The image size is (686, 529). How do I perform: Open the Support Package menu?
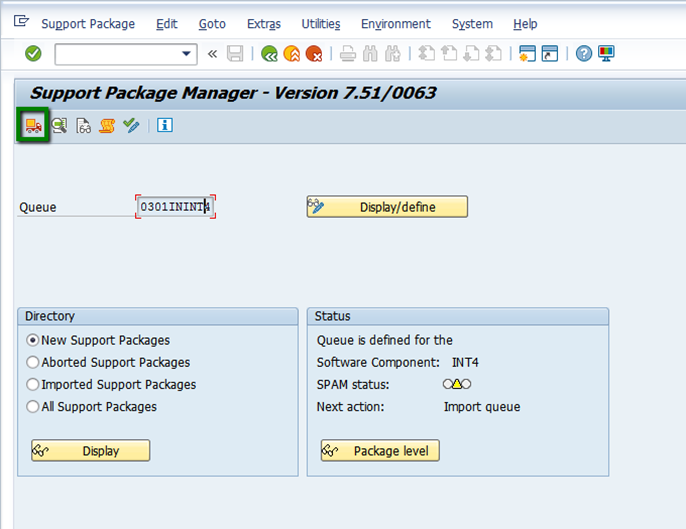(88, 24)
